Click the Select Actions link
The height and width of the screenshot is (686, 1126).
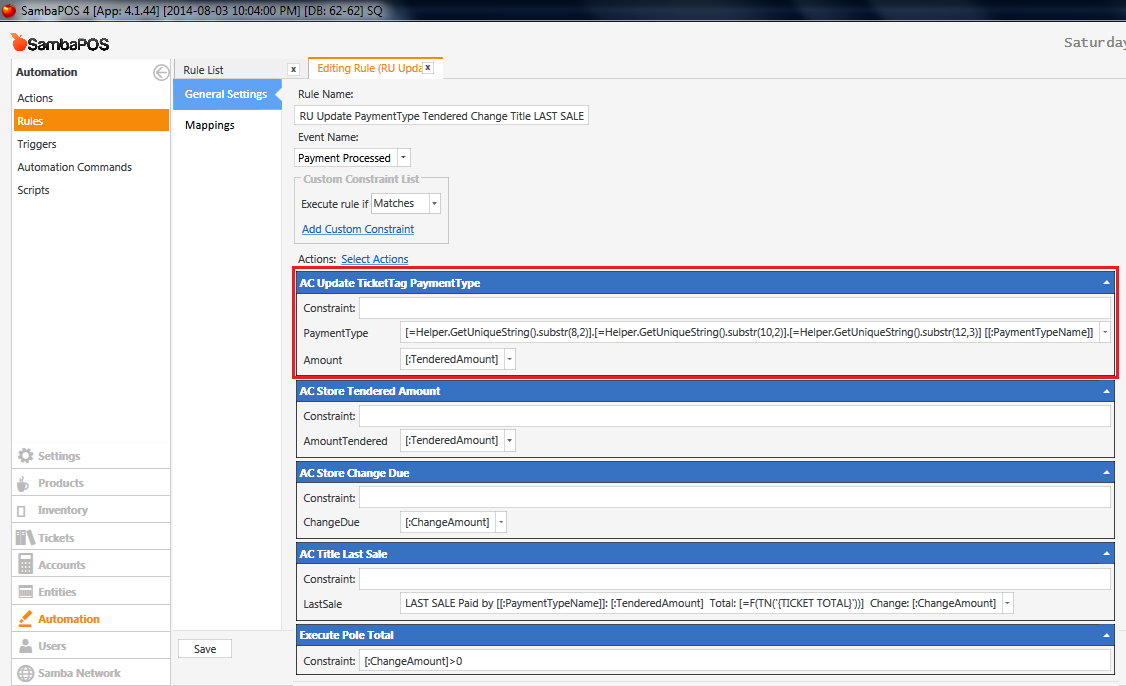click(x=375, y=259)
